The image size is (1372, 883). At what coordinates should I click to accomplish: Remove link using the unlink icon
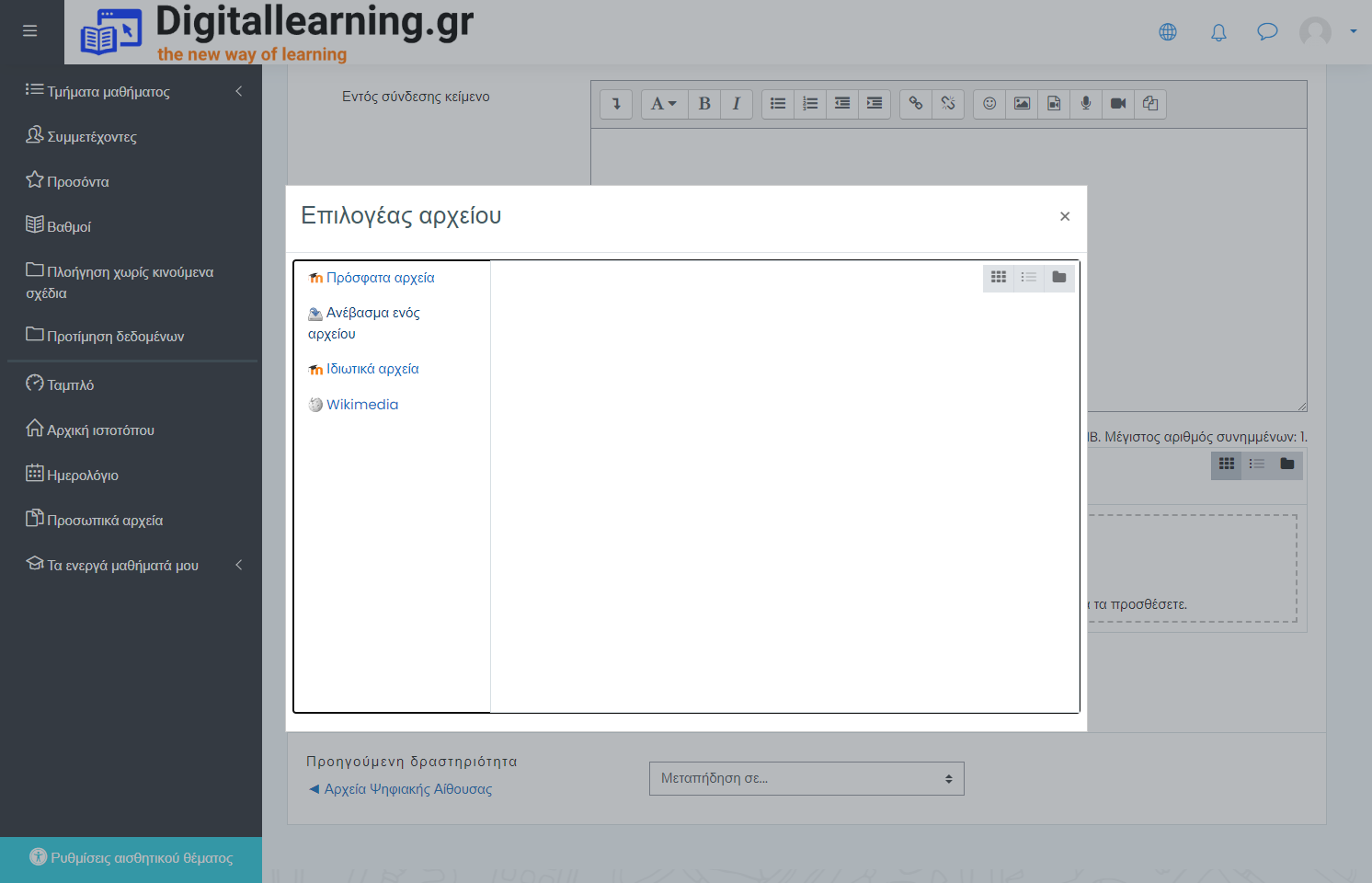948,104
